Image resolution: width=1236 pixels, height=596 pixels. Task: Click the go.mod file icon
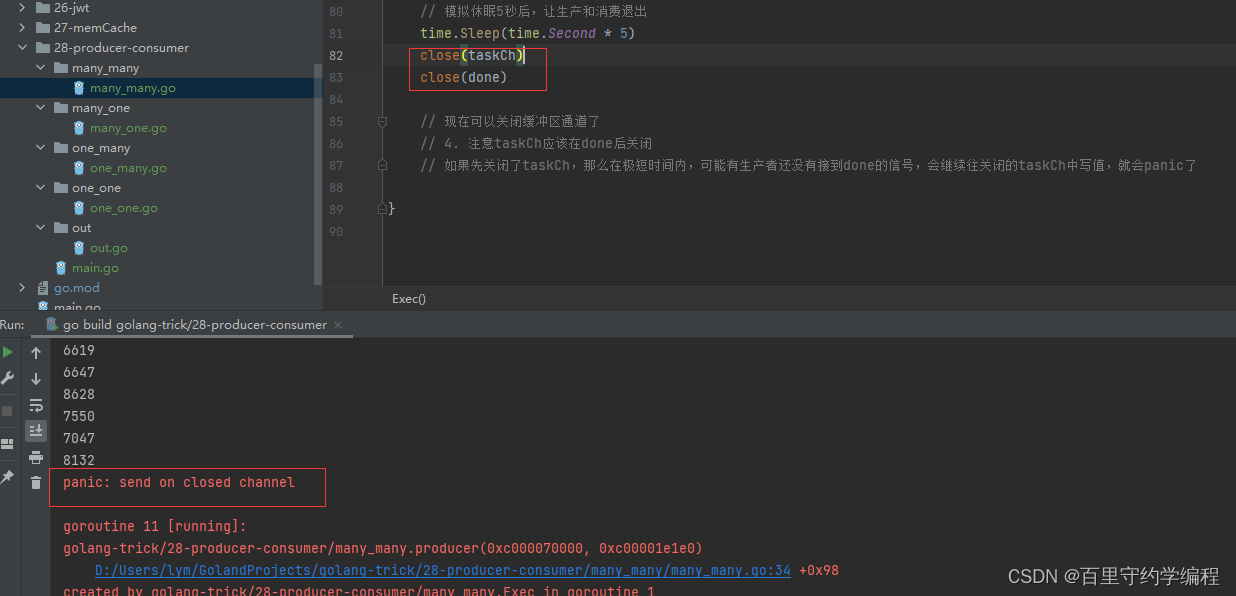click(x=42, y=288)
